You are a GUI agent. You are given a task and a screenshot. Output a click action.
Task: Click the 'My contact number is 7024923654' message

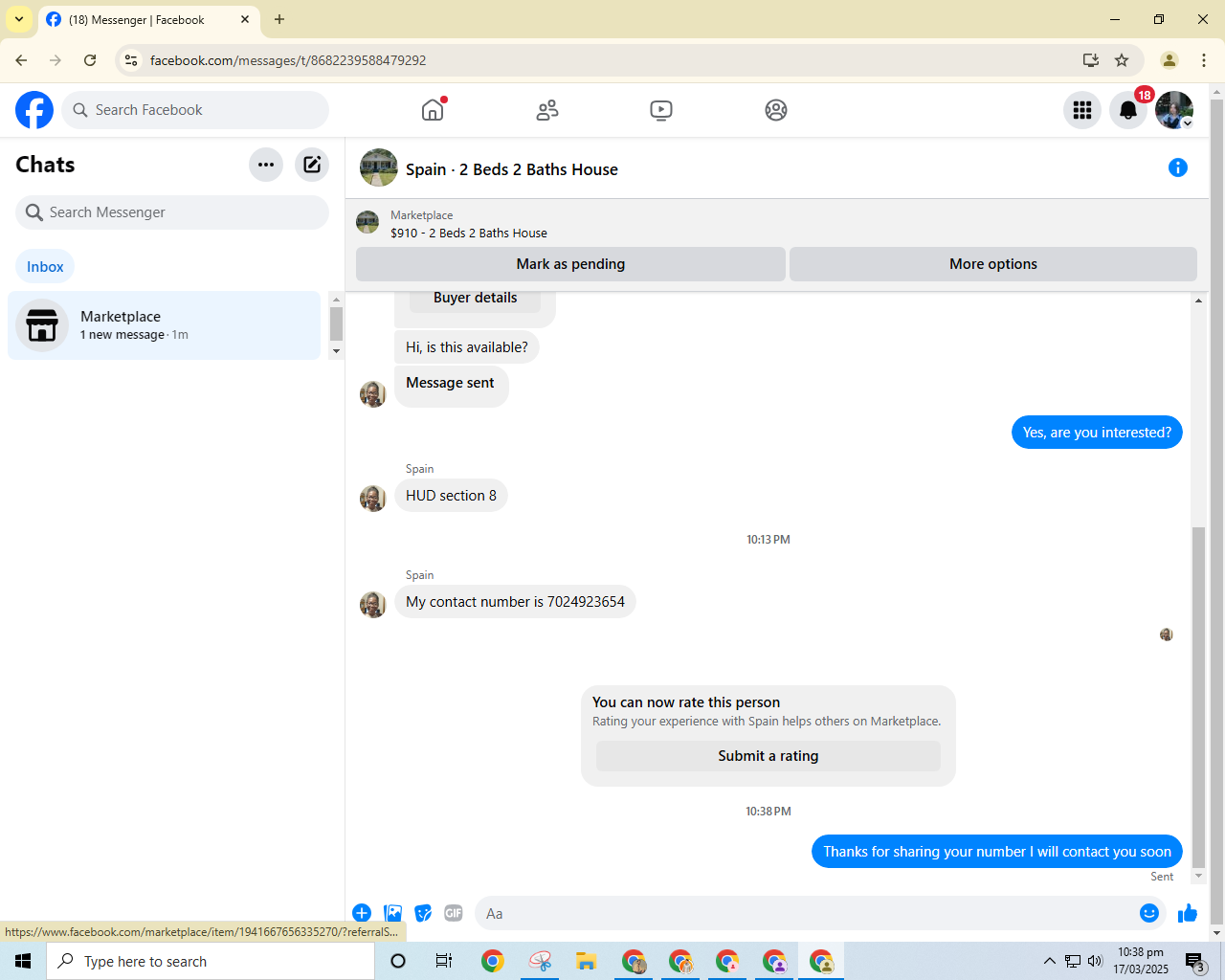[x=515, y=602]
